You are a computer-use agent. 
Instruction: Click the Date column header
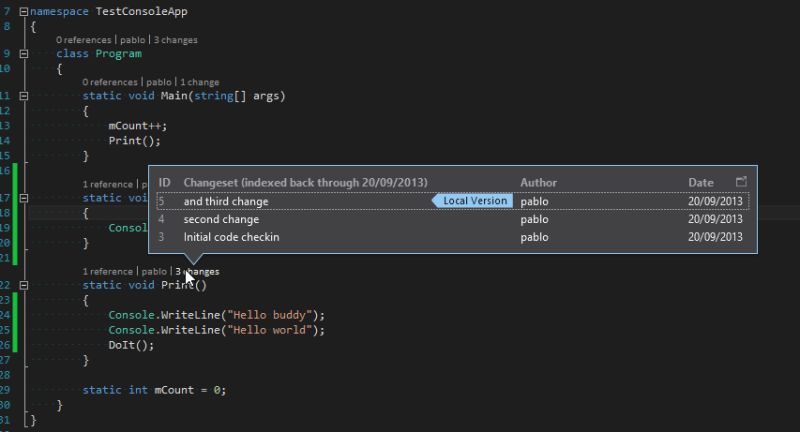click(701, 183)
